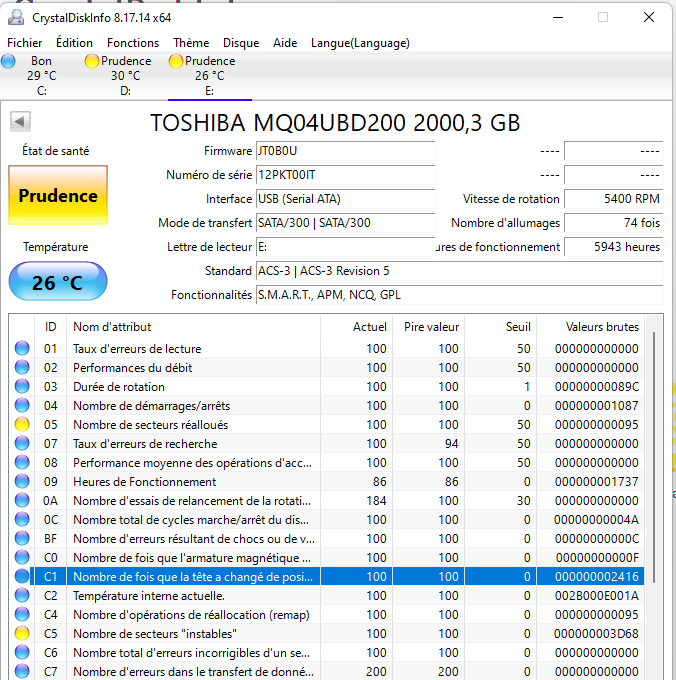Click the transfer mode field SATA/300

tap(346, 223)
